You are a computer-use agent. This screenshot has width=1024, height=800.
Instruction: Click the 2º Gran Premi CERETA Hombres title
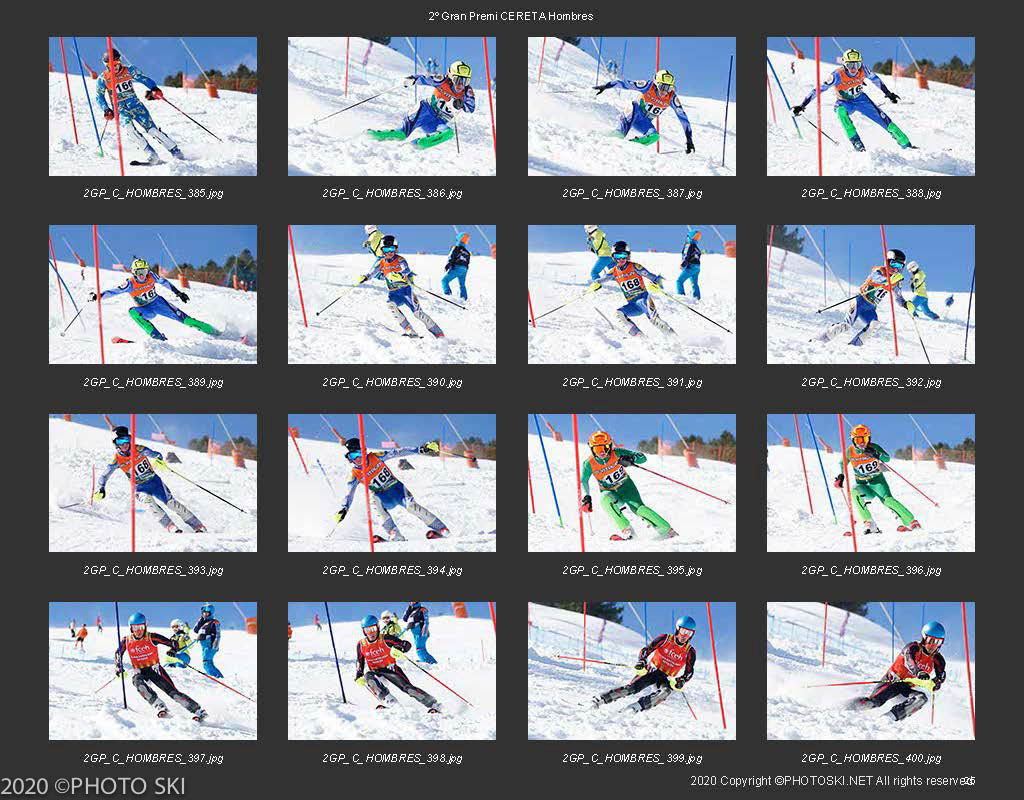(x=511, y=16)
